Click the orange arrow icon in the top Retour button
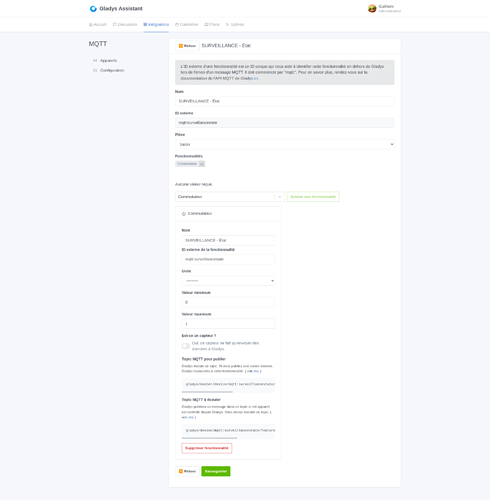This screenshot has width=490, height=500. point(181,46)
